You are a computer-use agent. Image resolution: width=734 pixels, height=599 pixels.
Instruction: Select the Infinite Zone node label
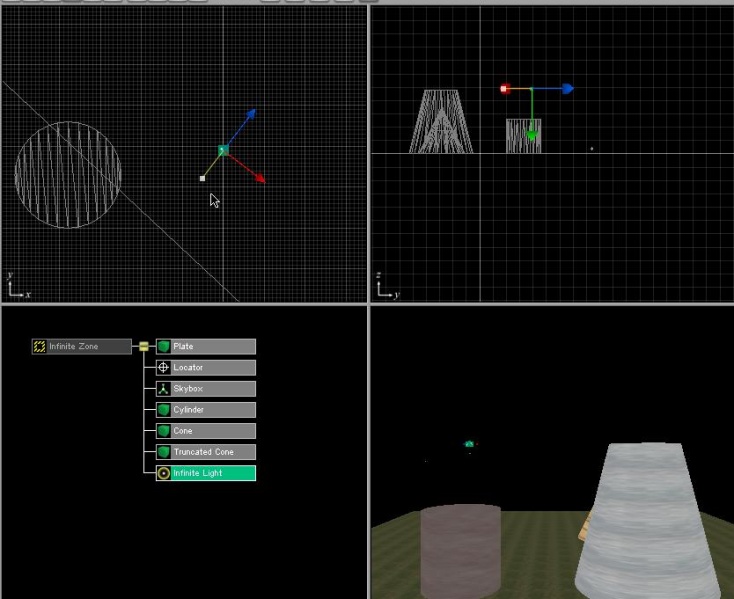pos(75,347)
